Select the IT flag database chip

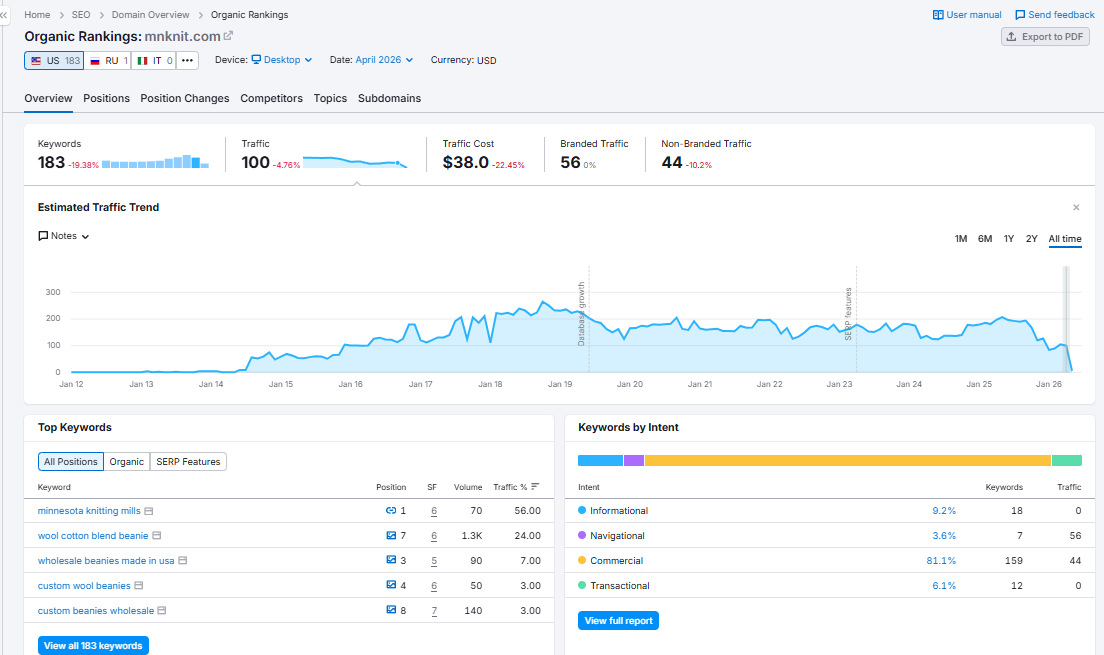(x=153, y=61)
